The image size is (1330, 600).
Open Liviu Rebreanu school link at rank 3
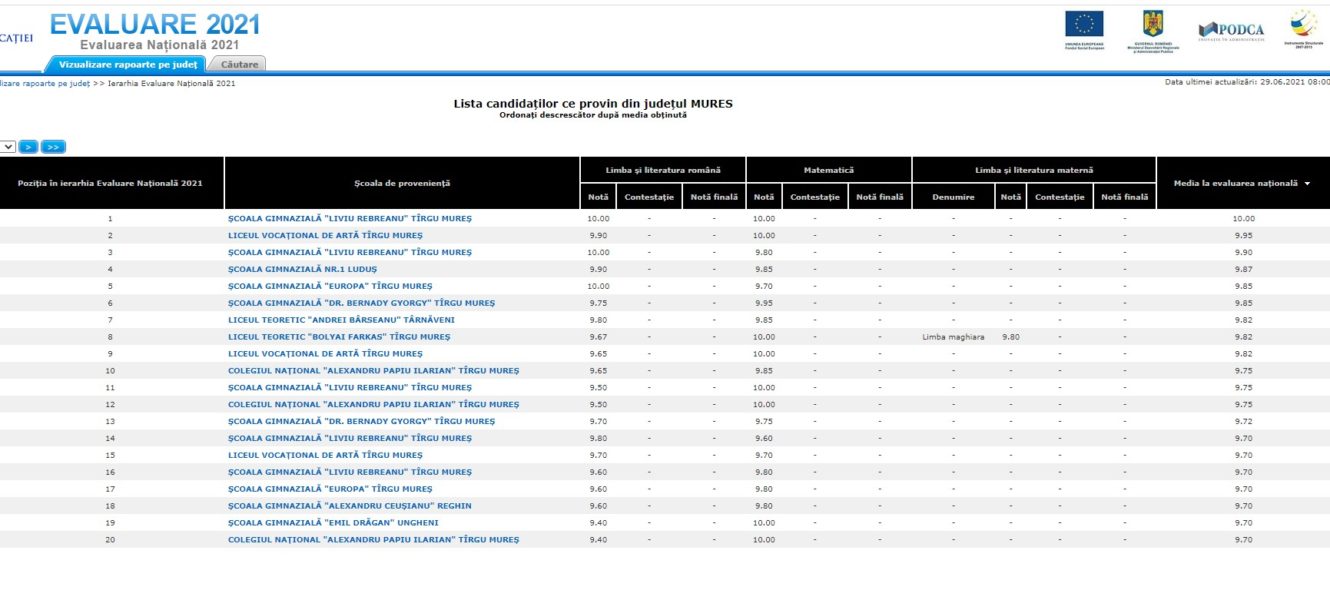(x=350, y=252)
